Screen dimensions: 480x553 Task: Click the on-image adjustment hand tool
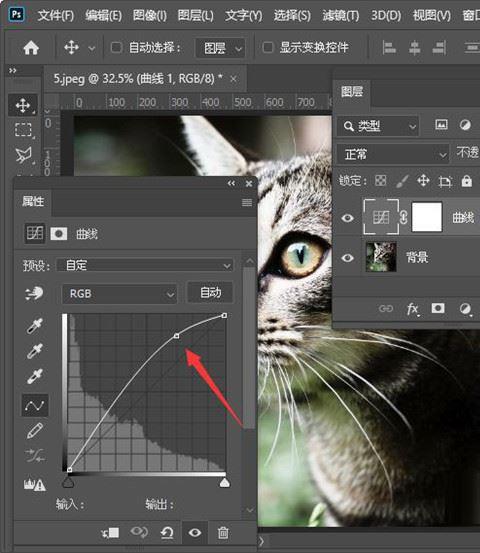click(34, 293)
